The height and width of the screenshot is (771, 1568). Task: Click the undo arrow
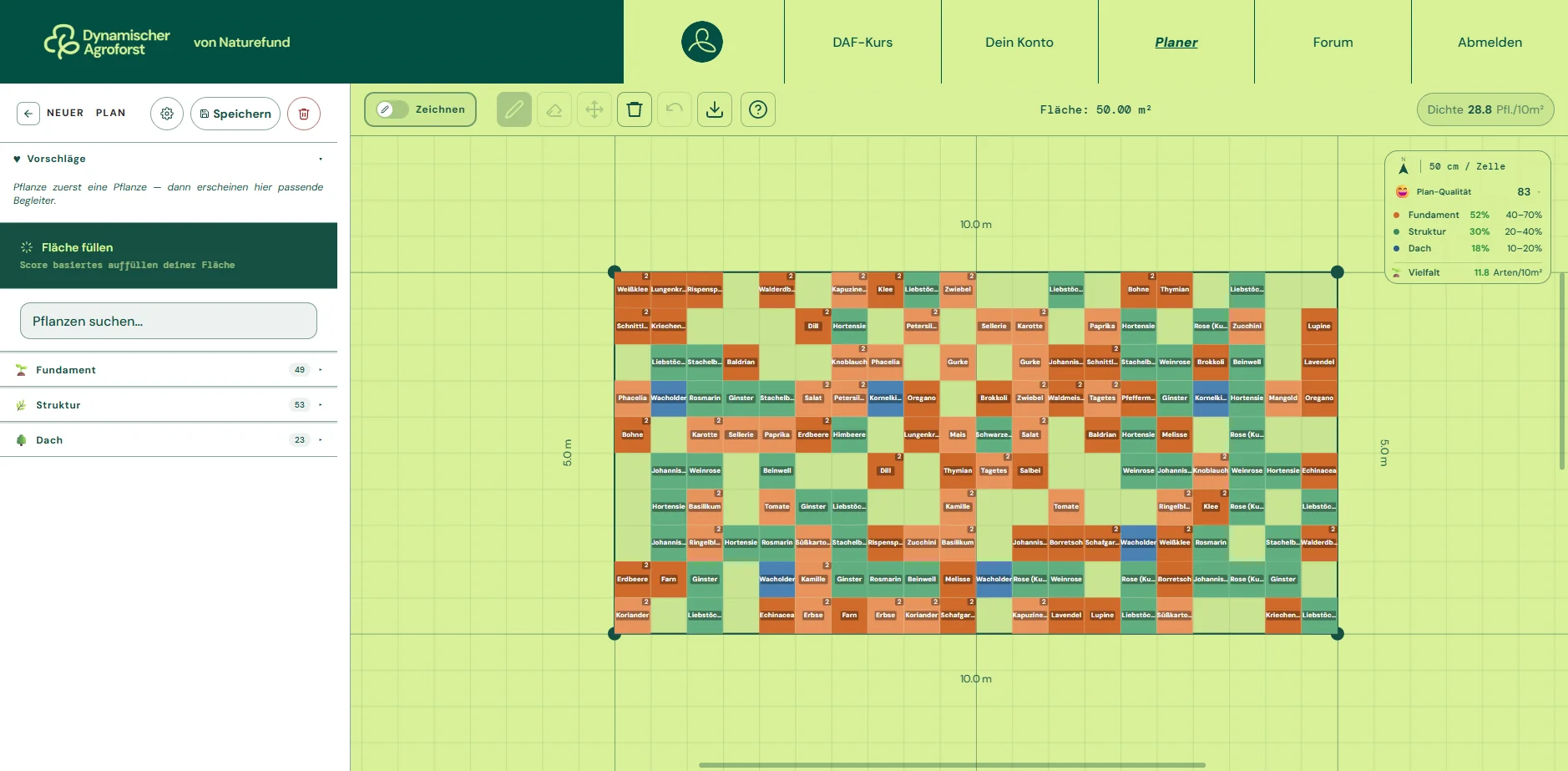tap(675, 109)
